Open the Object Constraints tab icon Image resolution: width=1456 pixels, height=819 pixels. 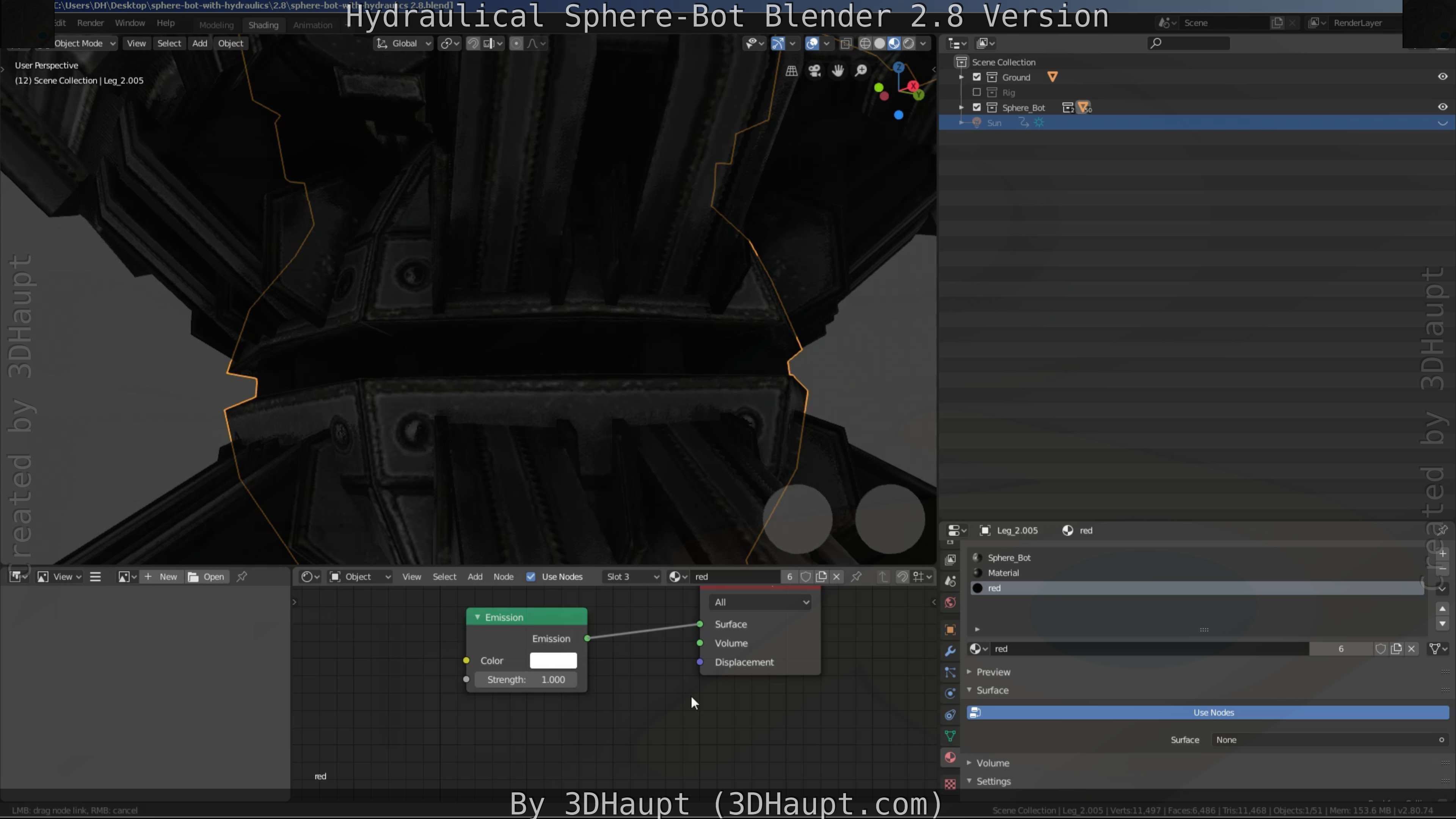coord(950,715)
